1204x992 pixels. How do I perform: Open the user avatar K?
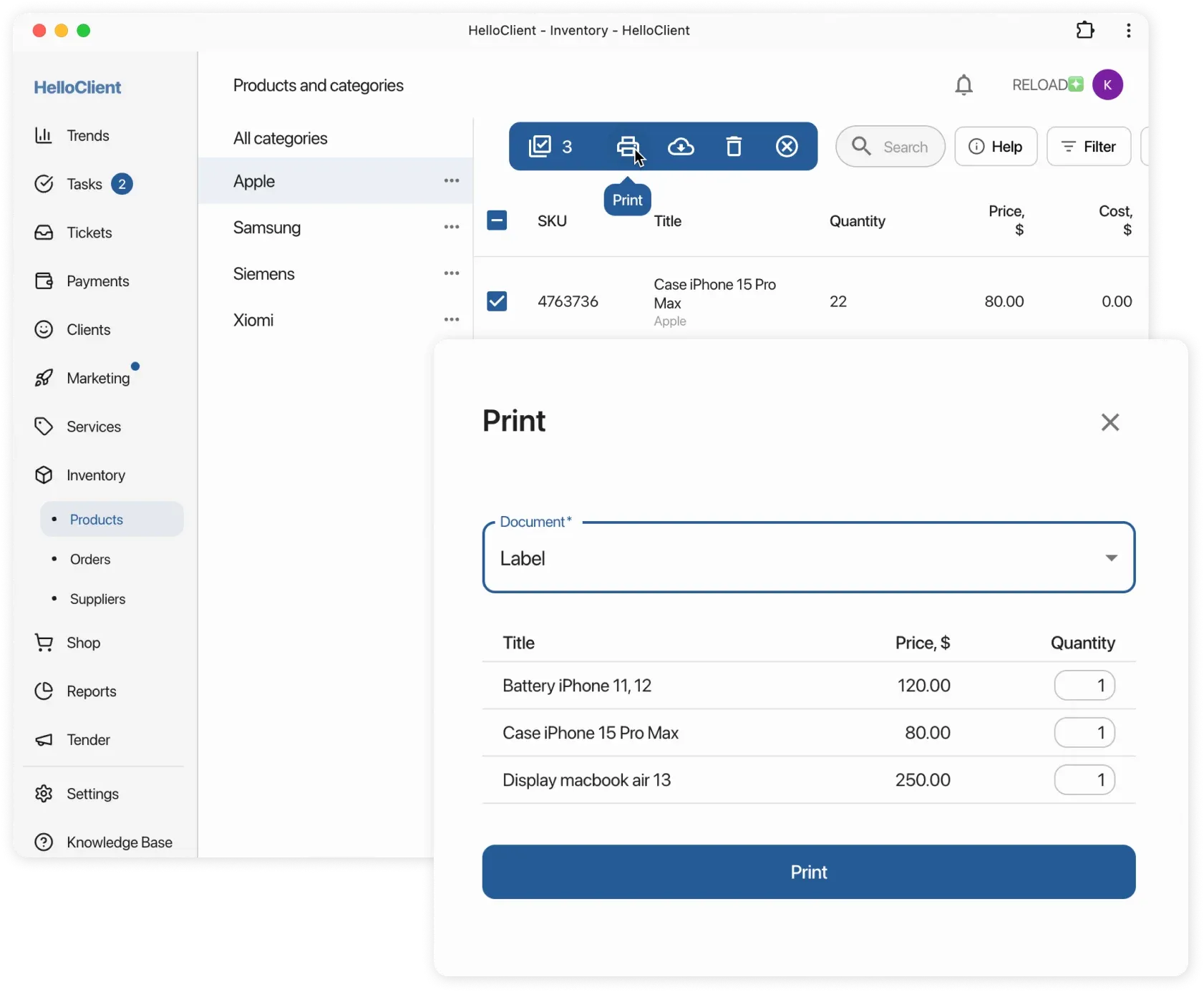[x=1107, y=85]
